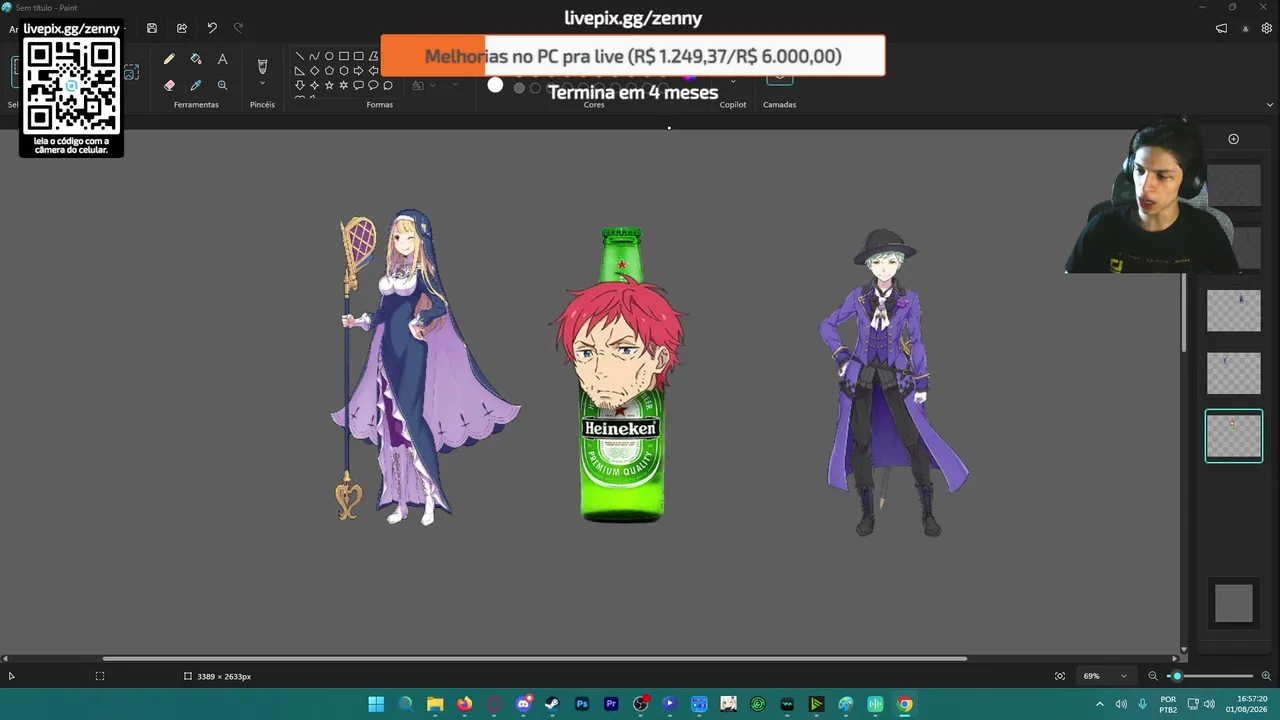Image resolution: width=1280 pixels, height=720 pixels.
Task: Select the top layer thumbnail
Action: [1234, 186]
